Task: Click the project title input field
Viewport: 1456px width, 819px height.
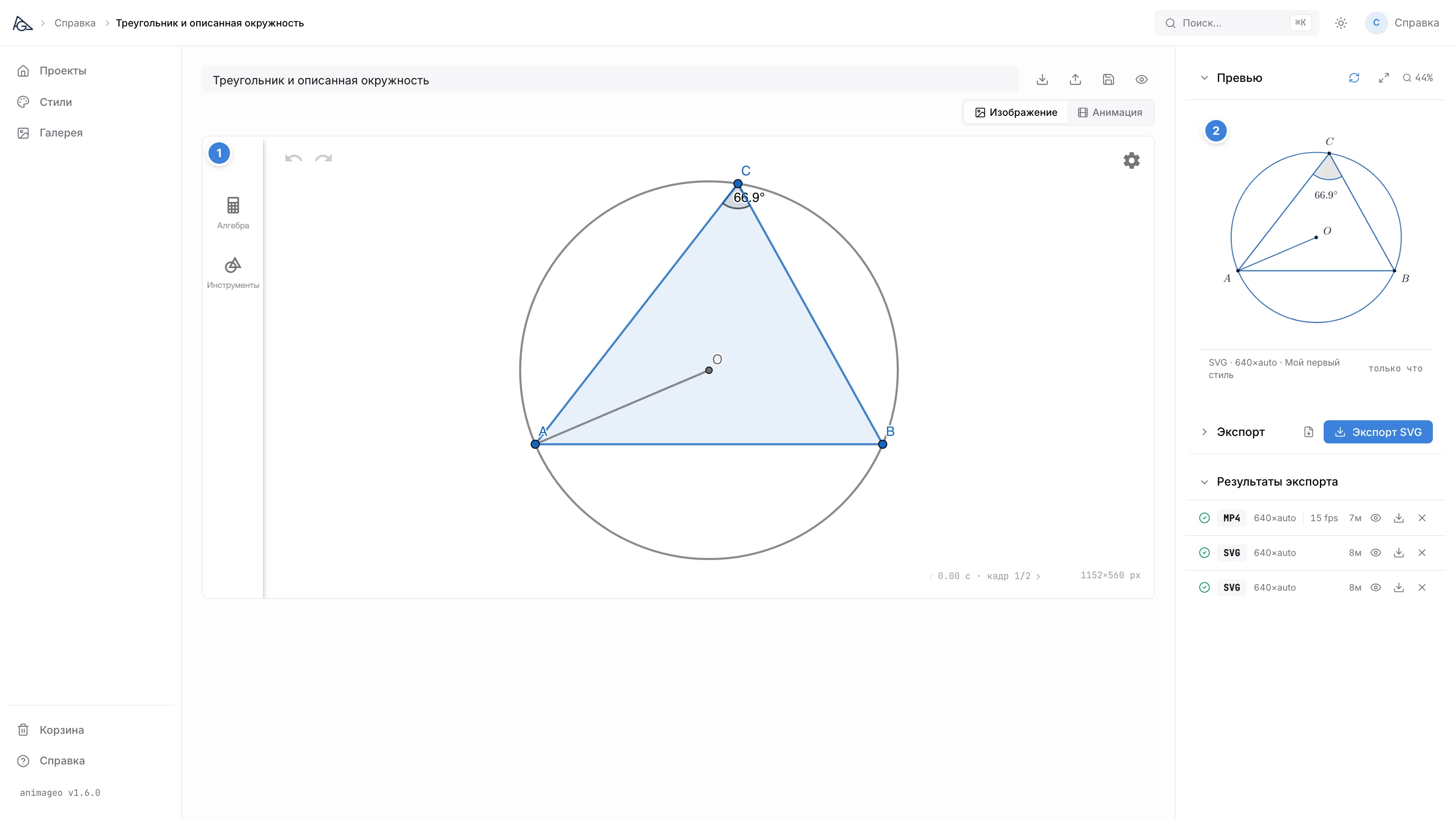Action: coord(611,80)
